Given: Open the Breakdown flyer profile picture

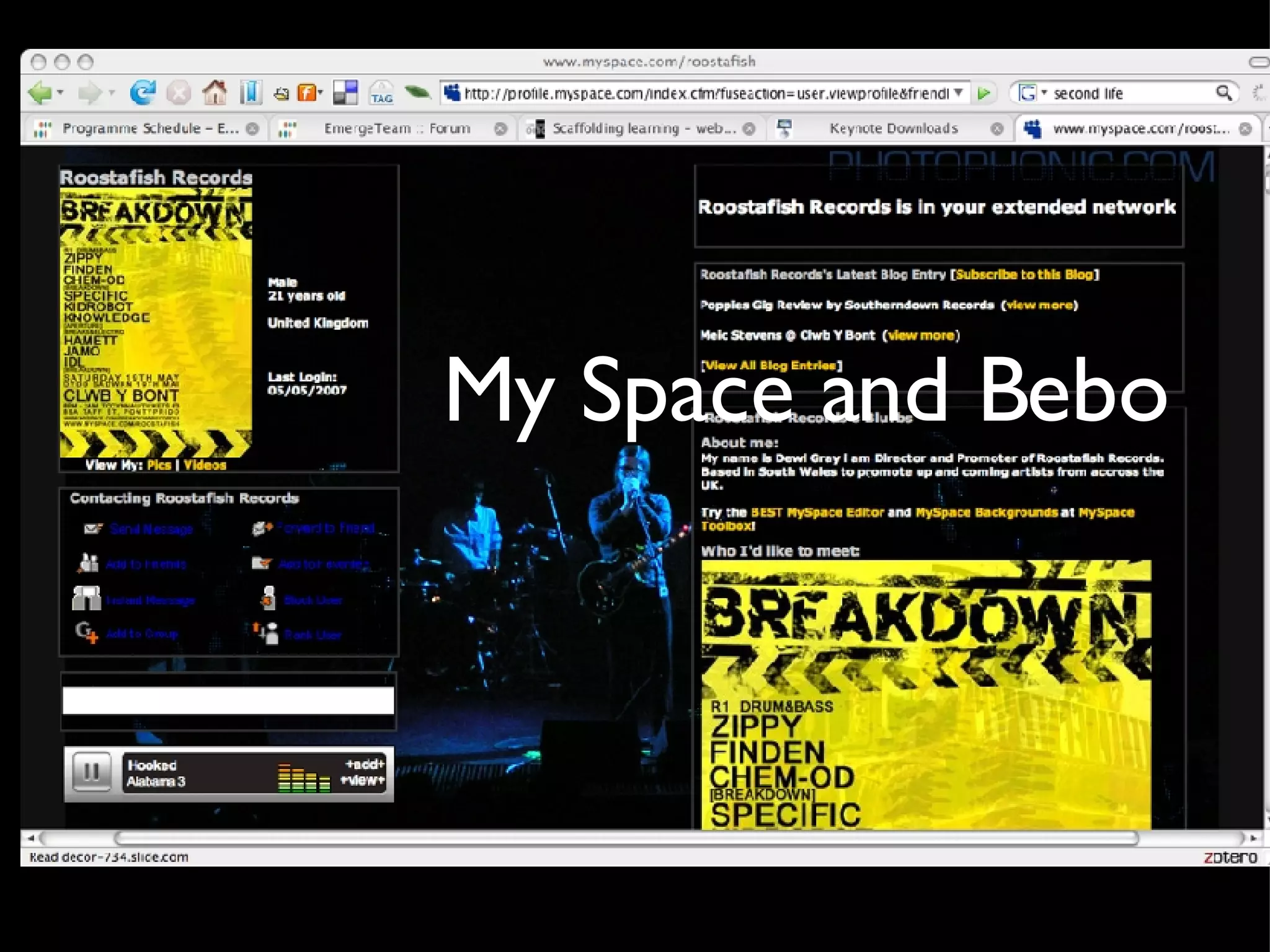Looking at the screenshot, I should tap(156, 323).
